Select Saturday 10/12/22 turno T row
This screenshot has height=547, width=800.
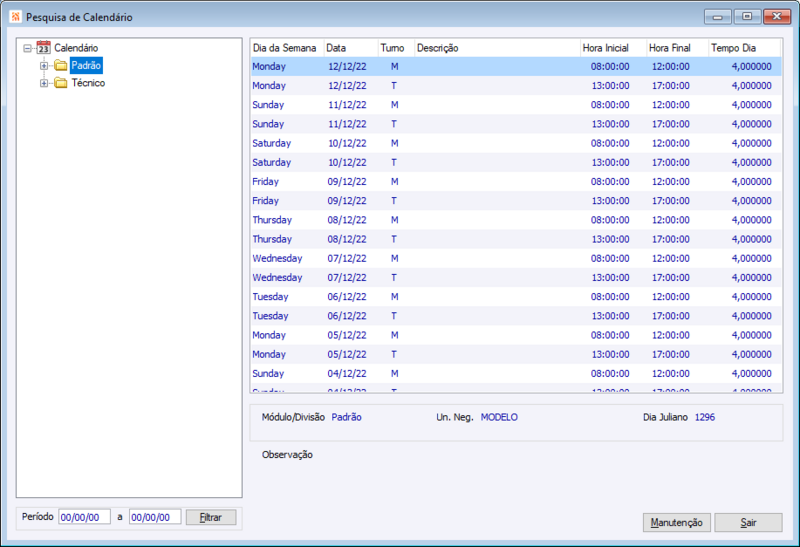(516, 162)
